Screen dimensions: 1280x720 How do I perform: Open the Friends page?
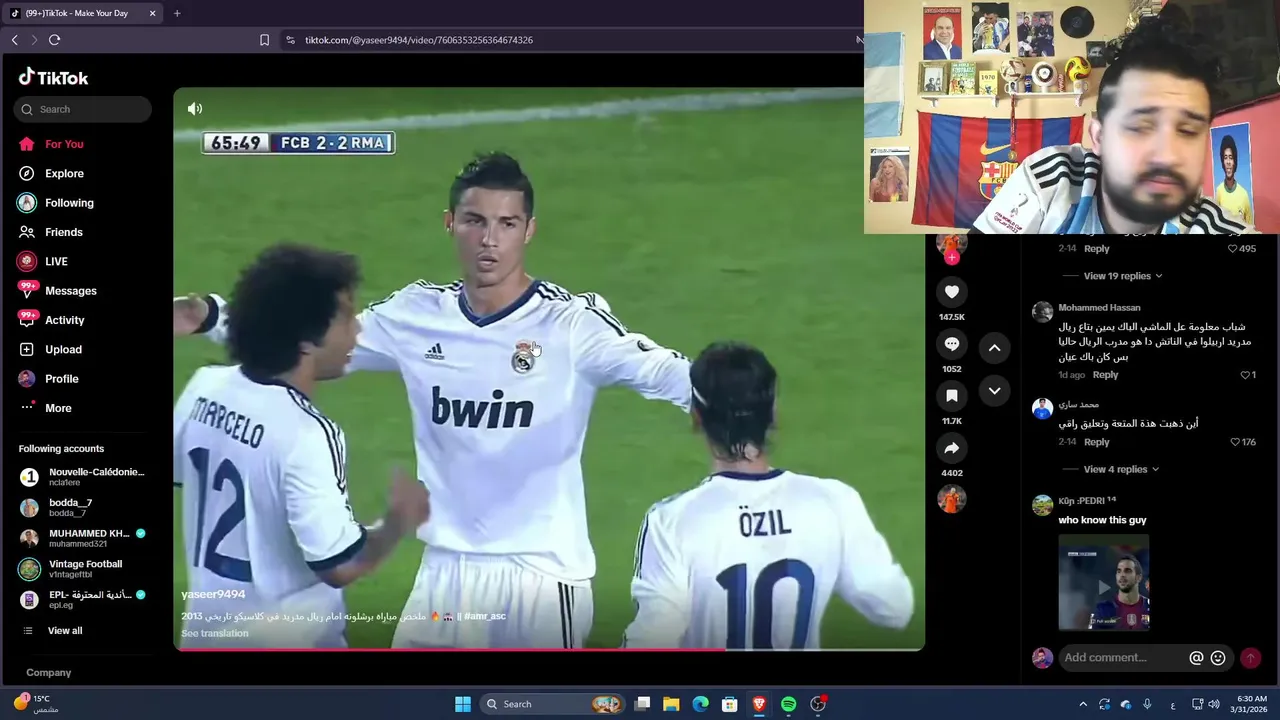point(63,232)
